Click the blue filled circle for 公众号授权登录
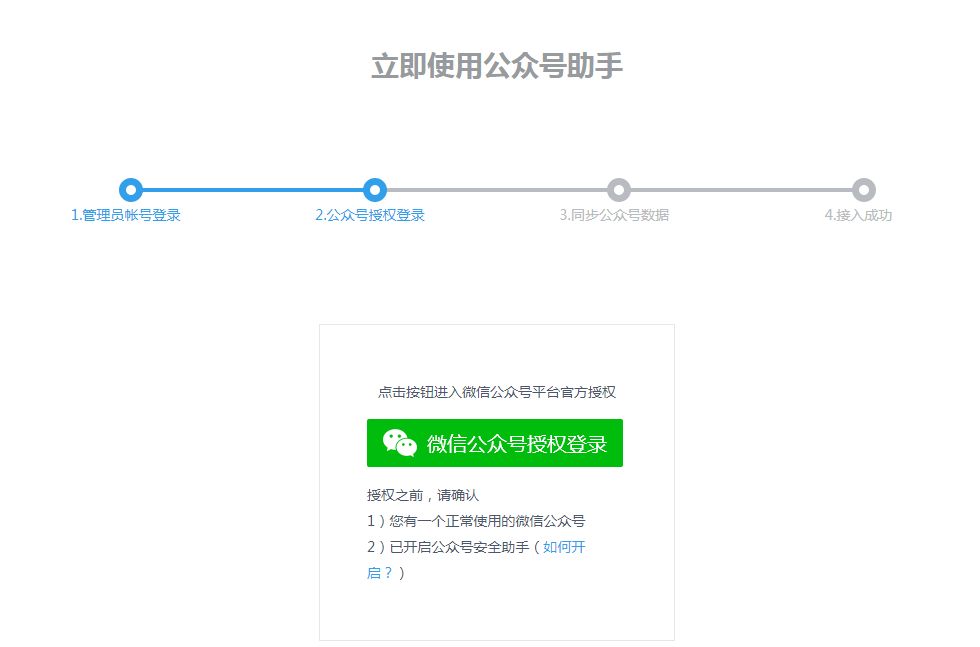This screenshot has width=980, height=647. tap(376, 190)
